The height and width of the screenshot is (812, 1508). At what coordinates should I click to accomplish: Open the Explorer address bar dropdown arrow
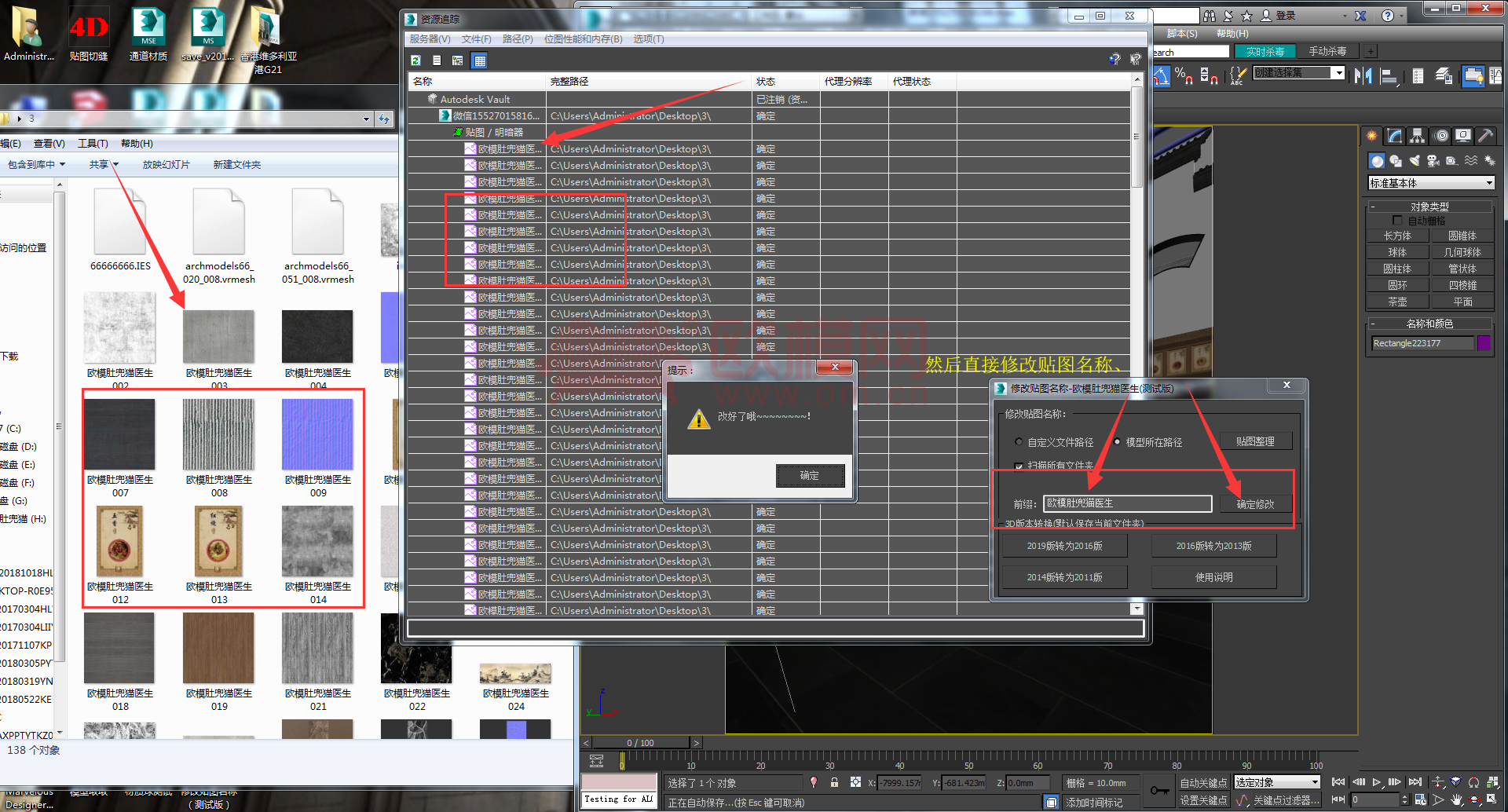coord(366,119)
